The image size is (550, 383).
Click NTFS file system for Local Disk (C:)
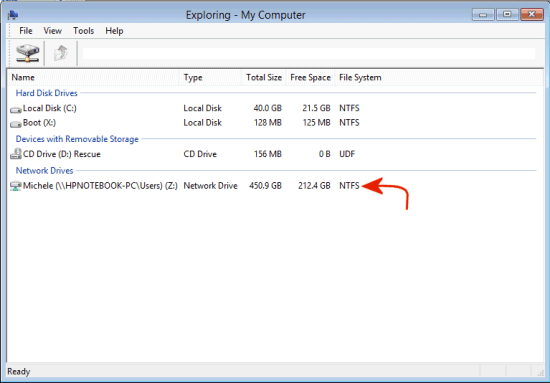[x=349, y=108]
